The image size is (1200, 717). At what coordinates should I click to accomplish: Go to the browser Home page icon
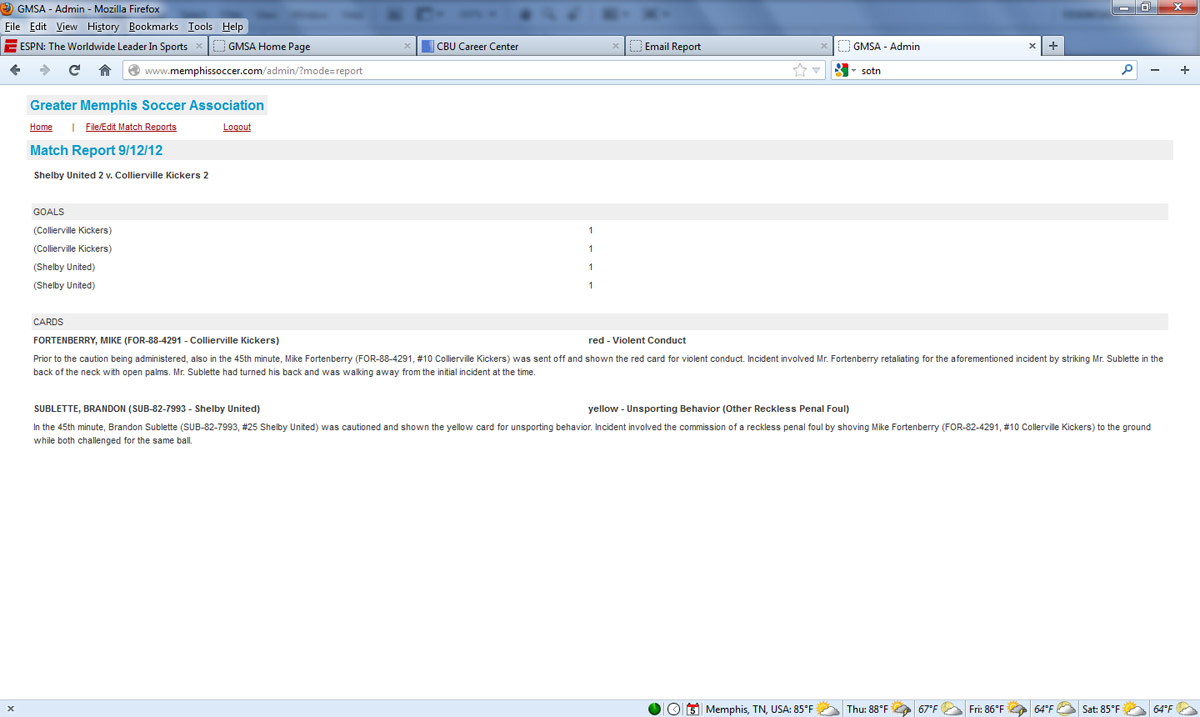point(104,70)
